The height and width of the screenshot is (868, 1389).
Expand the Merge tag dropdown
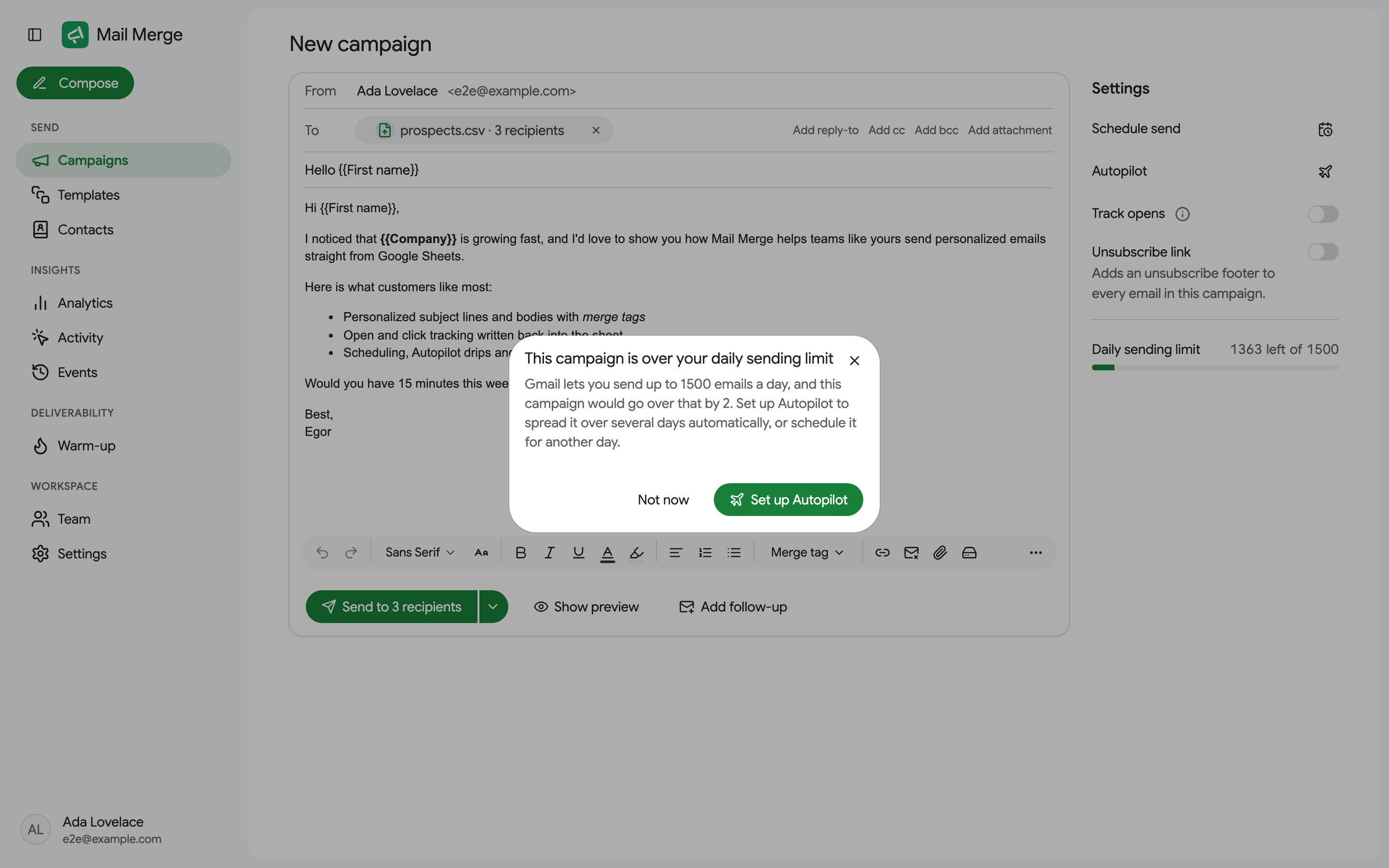(x=807, y=552)
